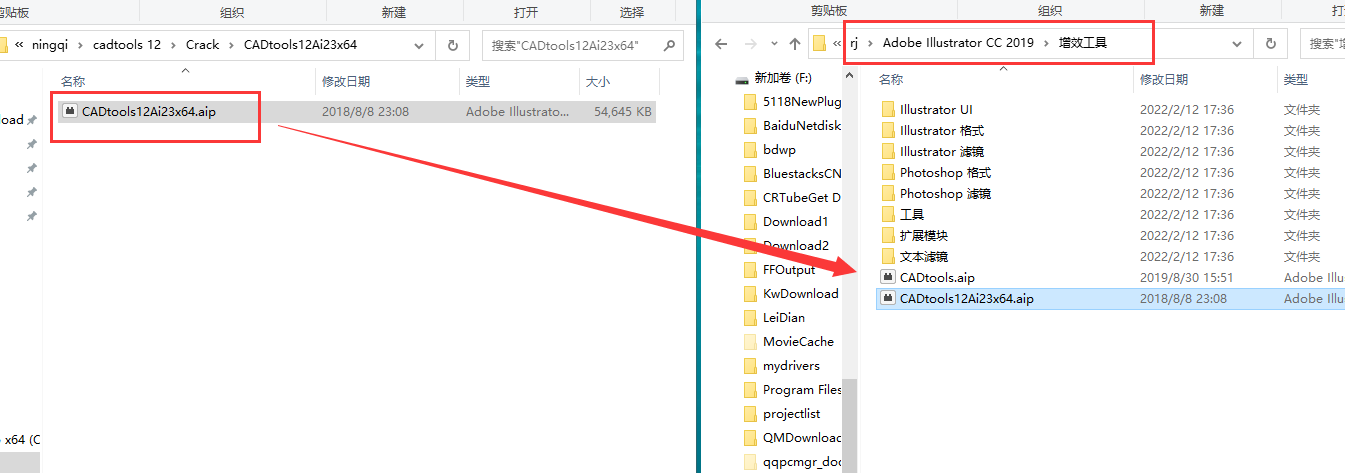Select the CADtools.aip plugin file icon

pyautogui.click(x=887, y=277)
